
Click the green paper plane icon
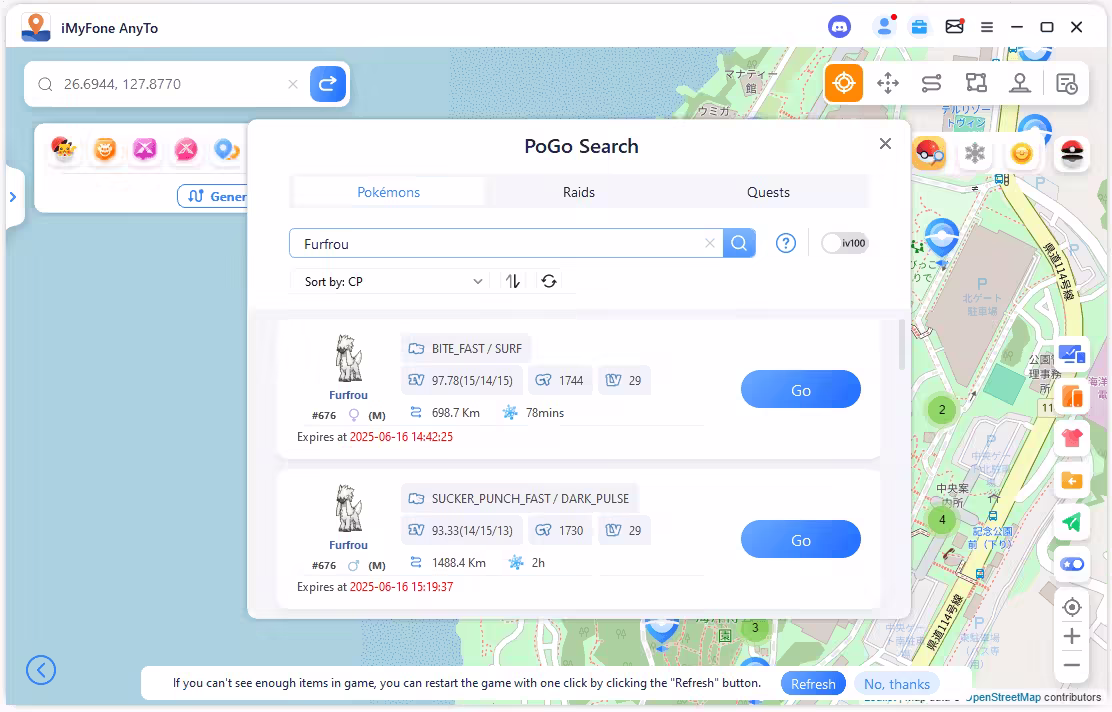1072,523
